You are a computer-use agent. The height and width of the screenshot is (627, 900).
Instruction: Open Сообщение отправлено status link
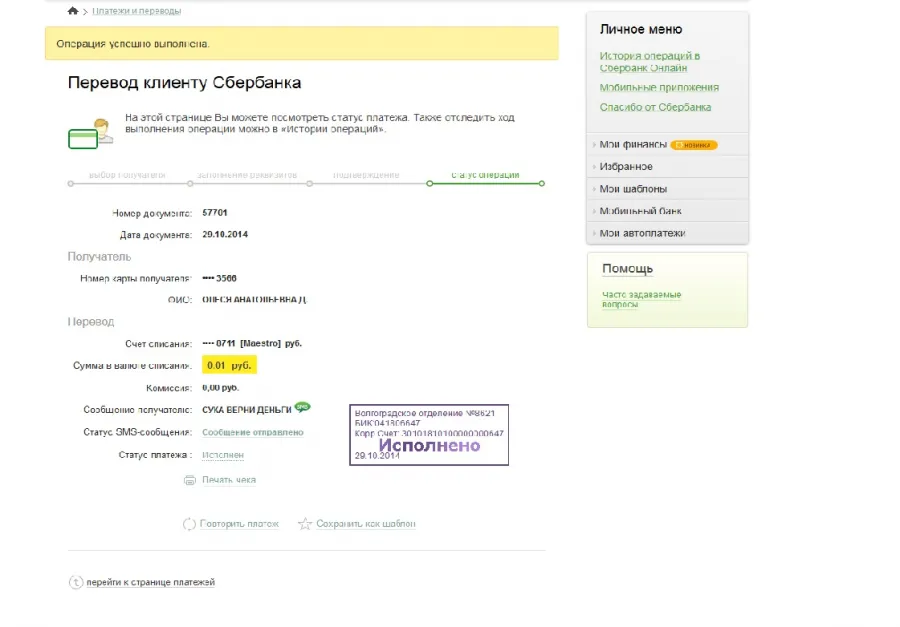click(x=253, y=432)
